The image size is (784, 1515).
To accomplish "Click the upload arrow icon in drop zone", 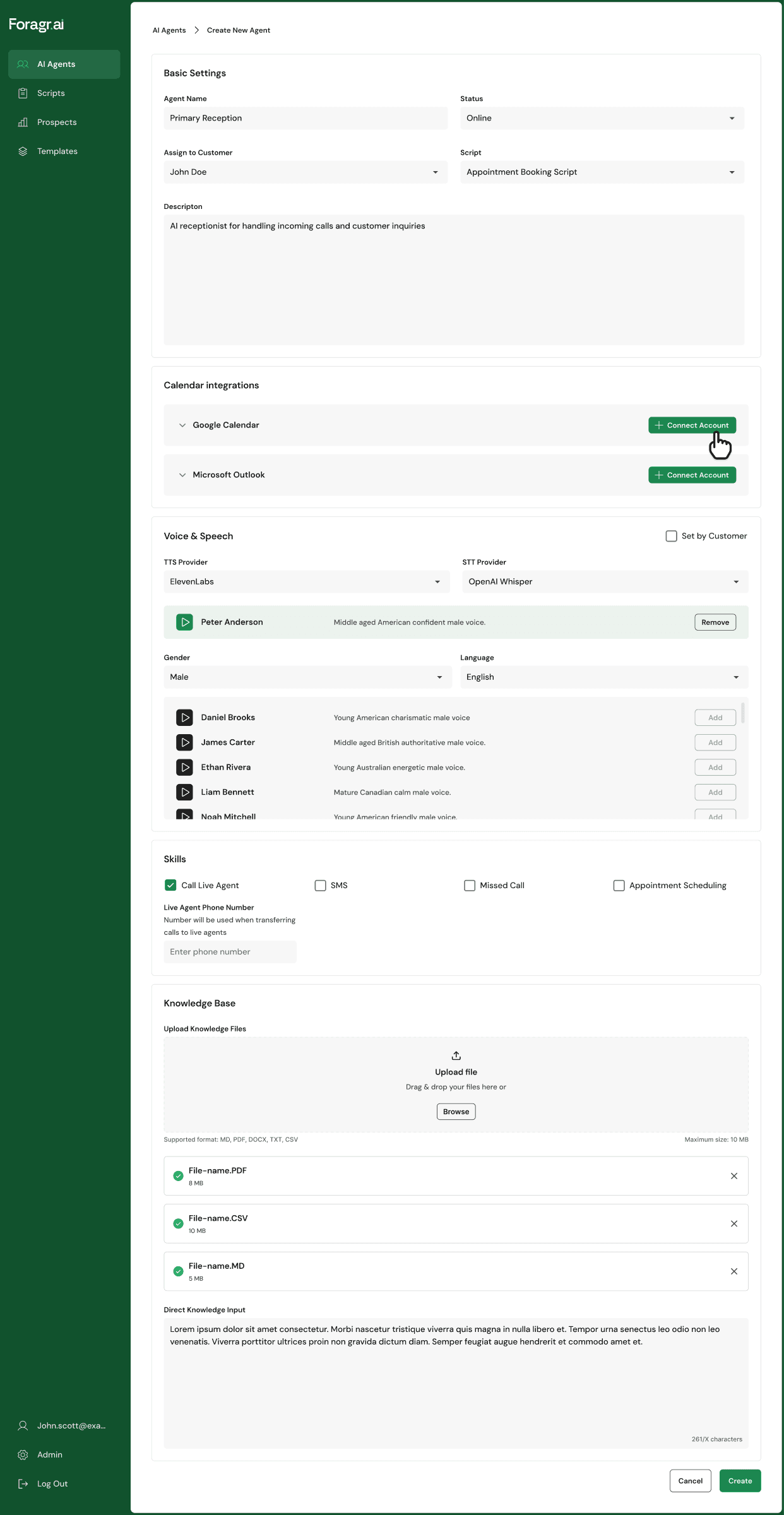I will click(x=456, y=1055).
